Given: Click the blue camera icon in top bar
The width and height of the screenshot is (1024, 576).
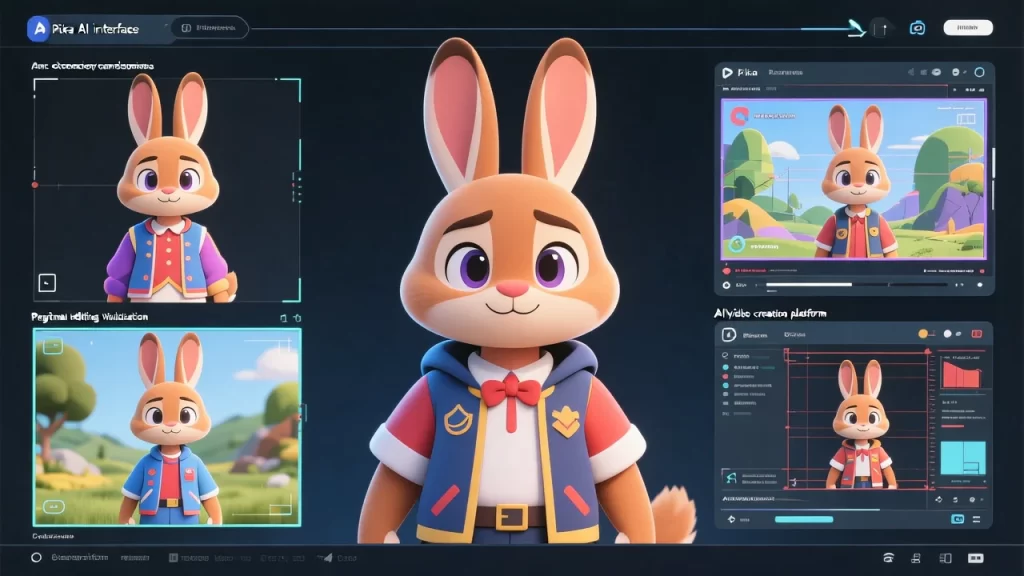Looking at the screenshot, I should [917, 28].
